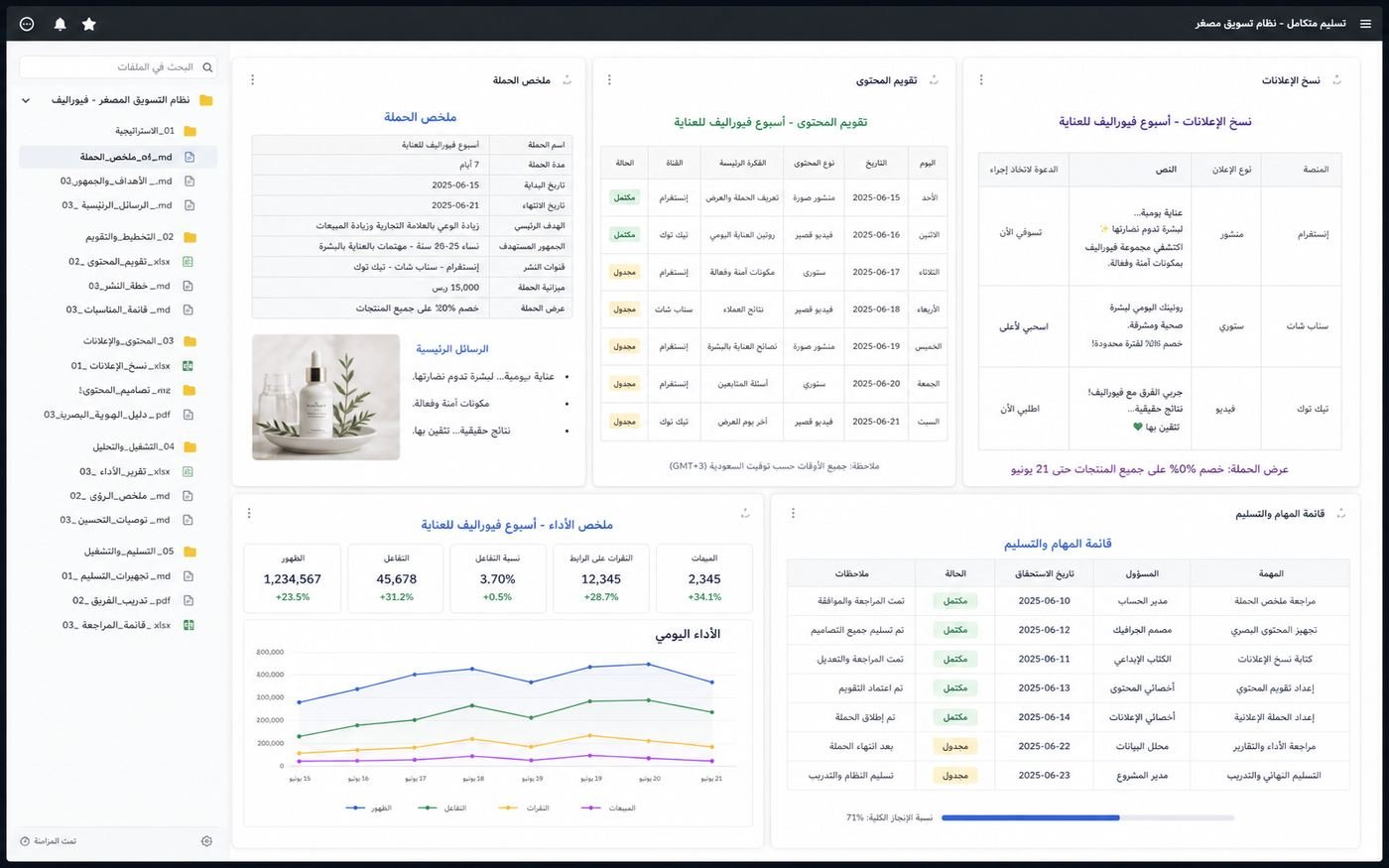Toggle النقرات series in chart legend

tap(525, 808)
